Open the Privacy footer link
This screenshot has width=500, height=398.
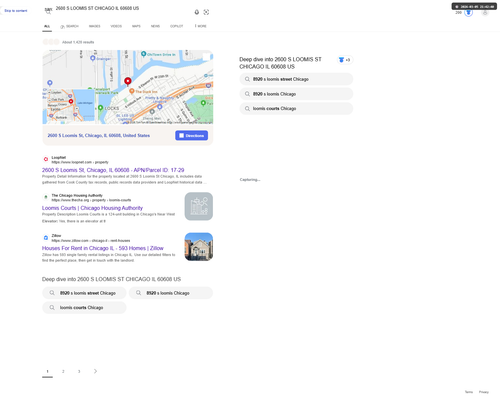(x=484, y=392)
